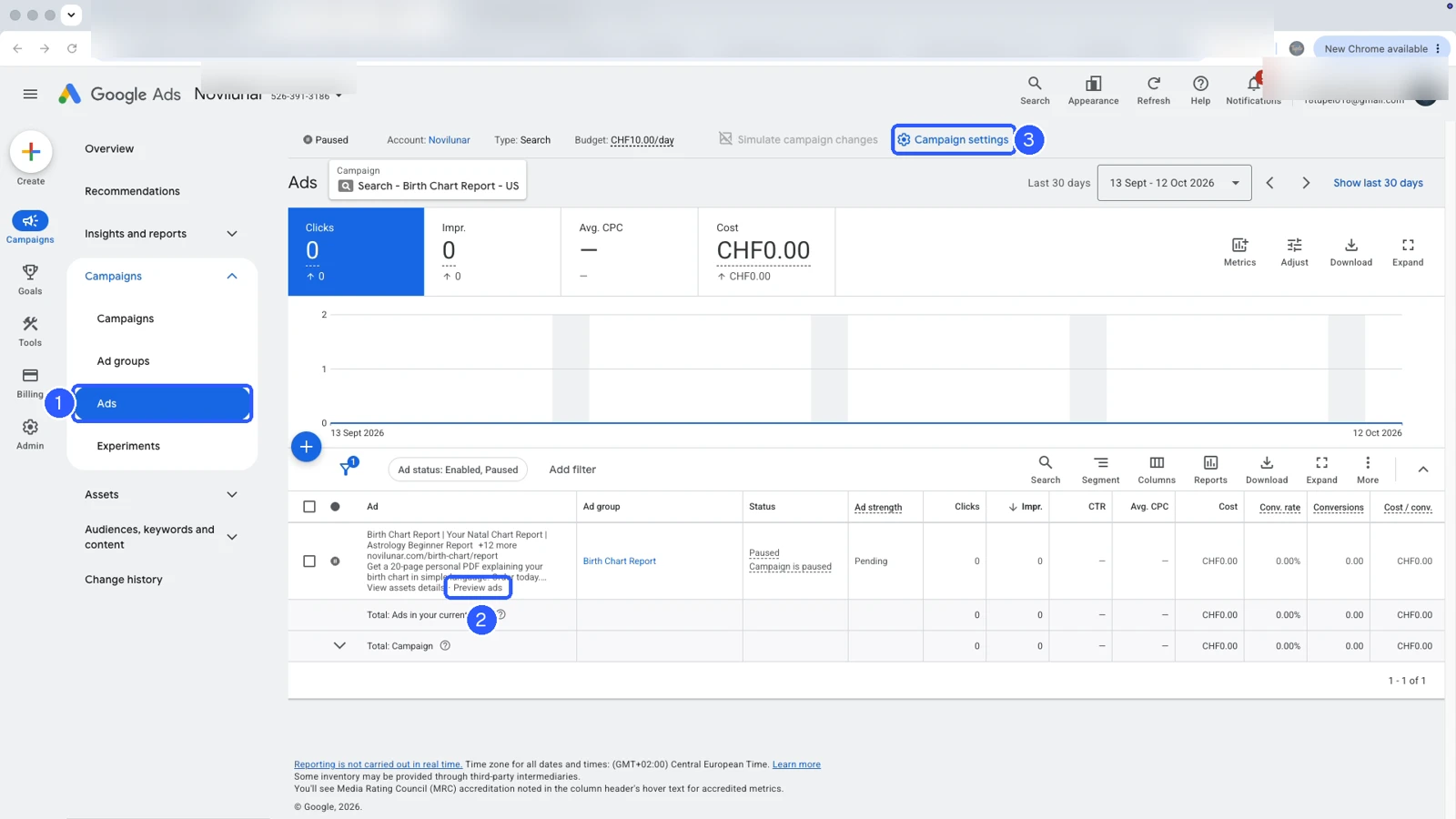Go to Ad groups in sidebar
The image size is (1456, 819).
coord(123,361)
